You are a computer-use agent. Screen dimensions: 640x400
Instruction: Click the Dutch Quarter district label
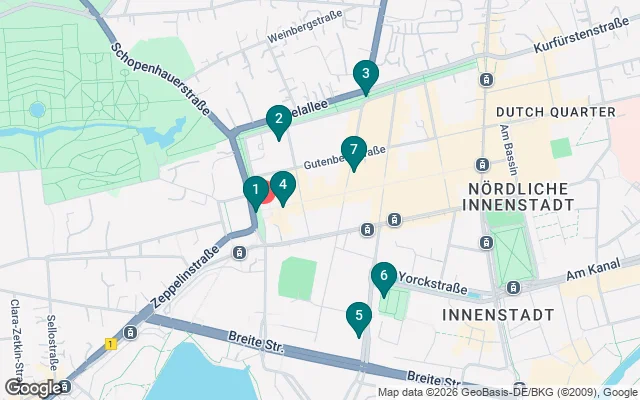556,112
